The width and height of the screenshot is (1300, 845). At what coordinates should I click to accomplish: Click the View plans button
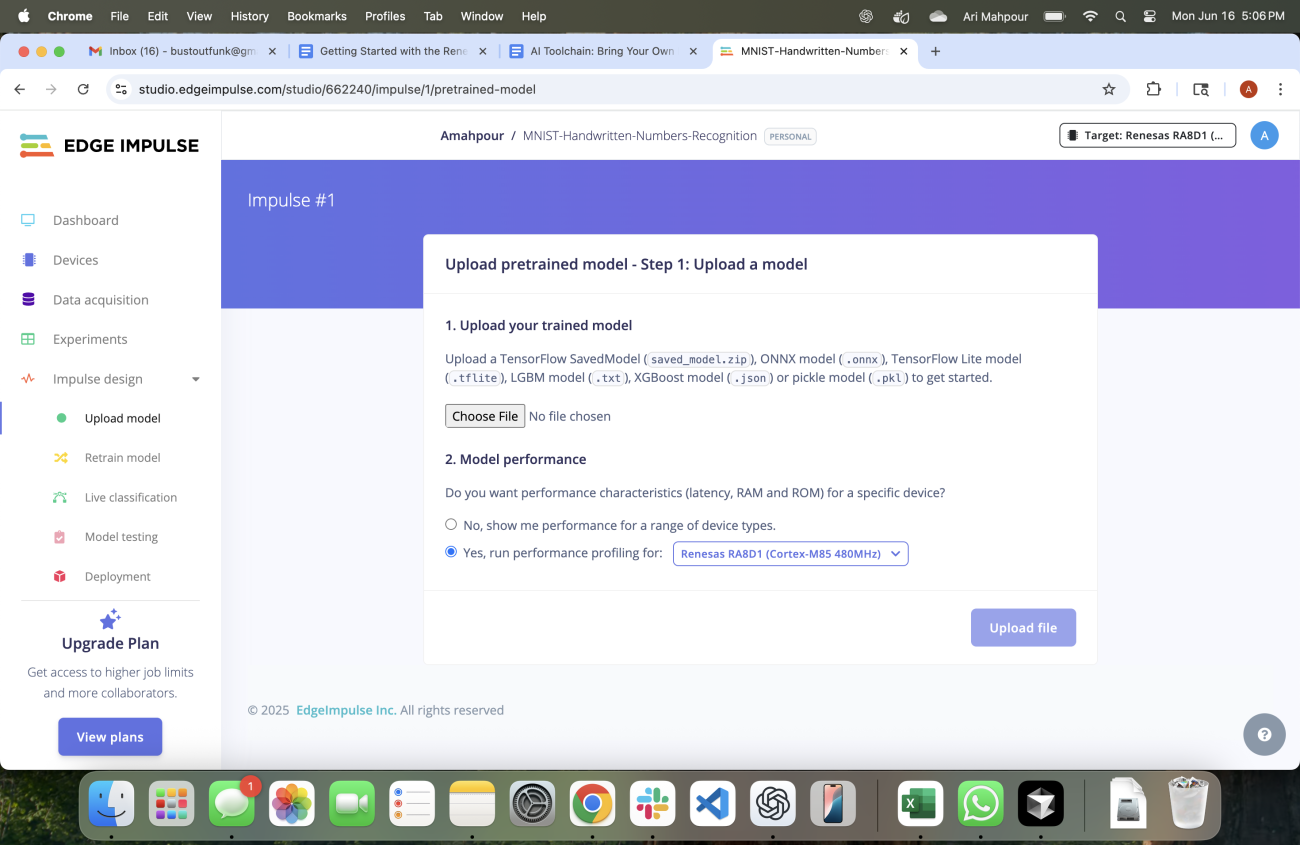coord(110,737)
